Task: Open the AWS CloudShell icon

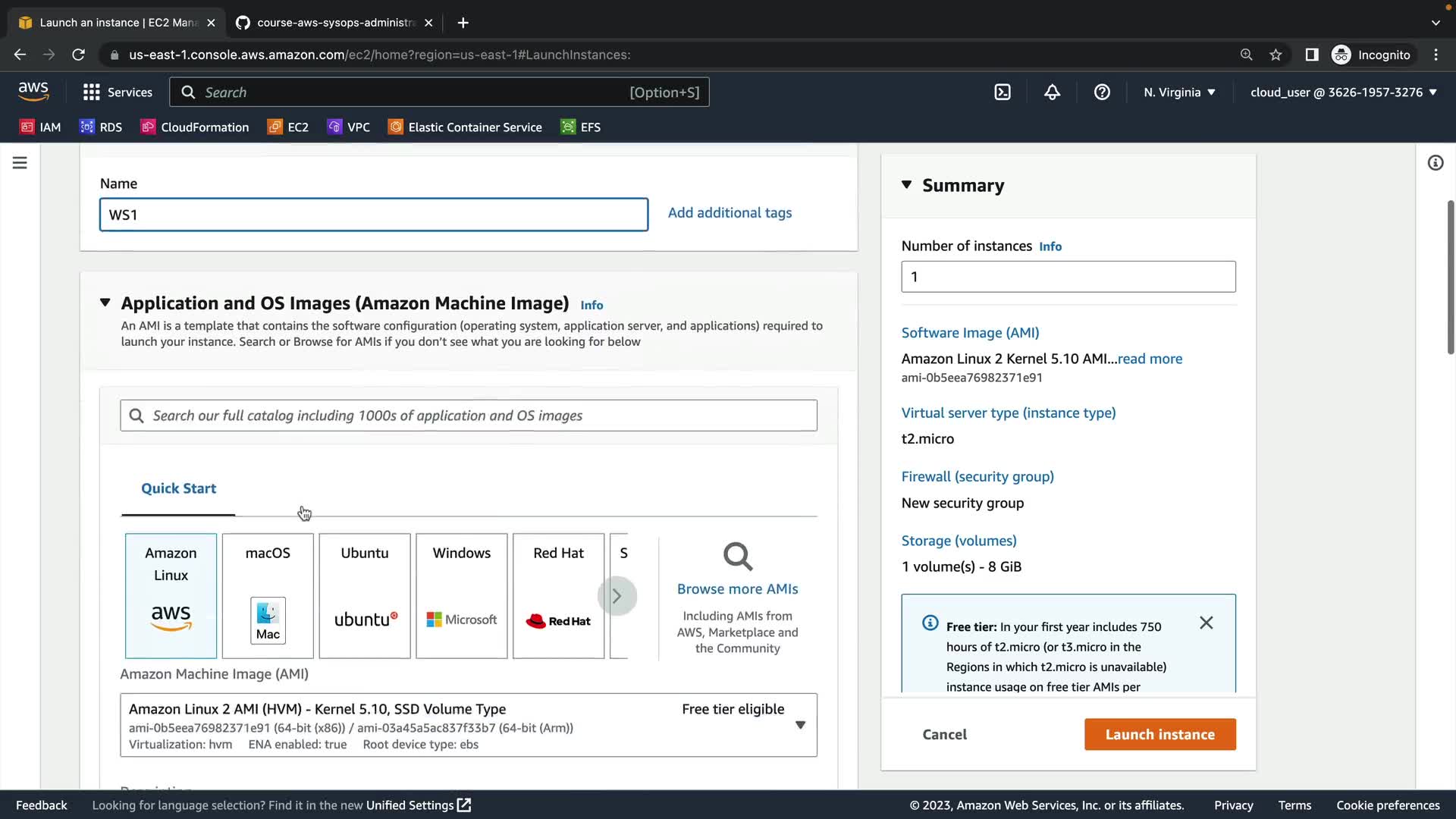Action: (x=1003, y=93)
